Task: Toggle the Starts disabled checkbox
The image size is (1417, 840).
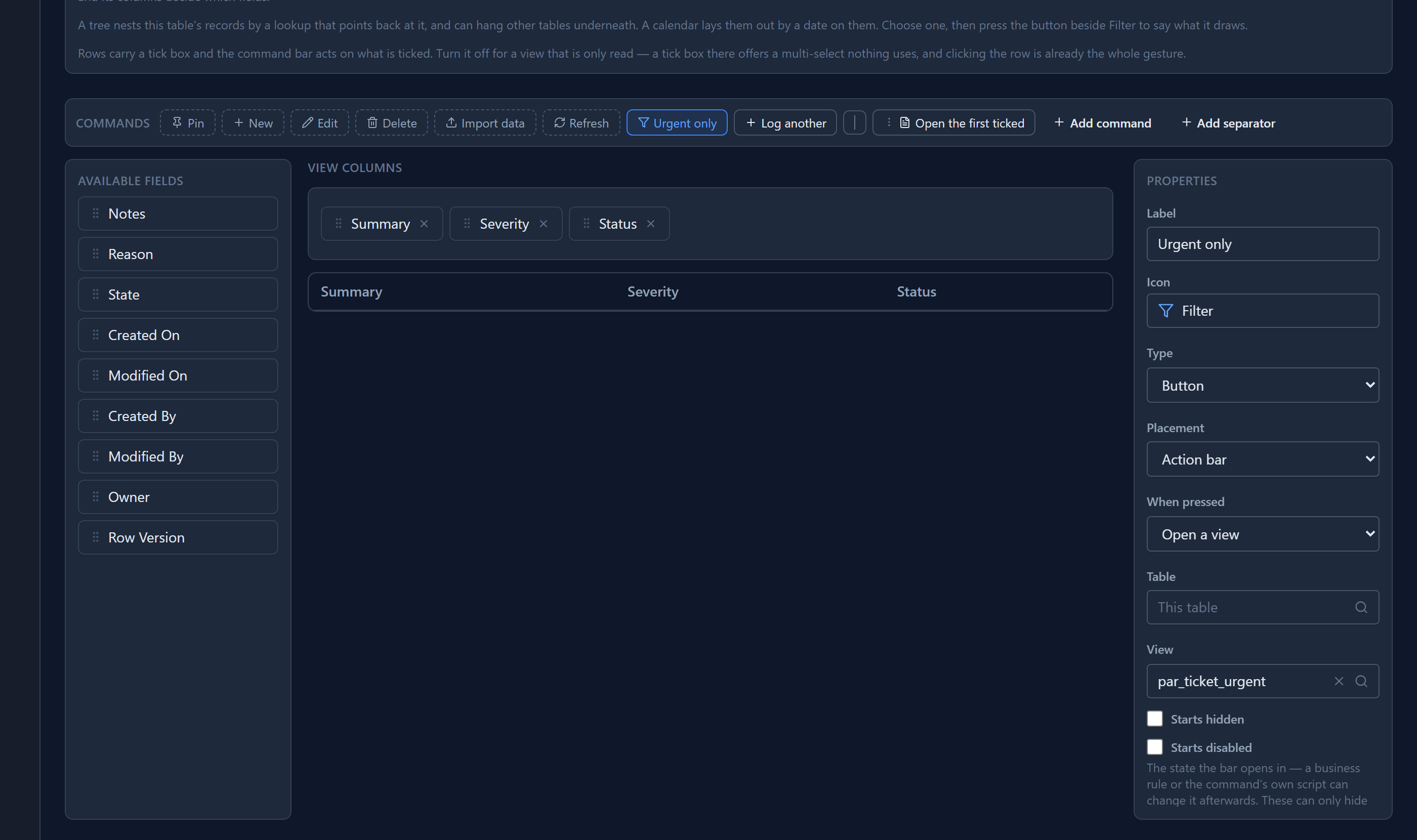Action: 1154,747
